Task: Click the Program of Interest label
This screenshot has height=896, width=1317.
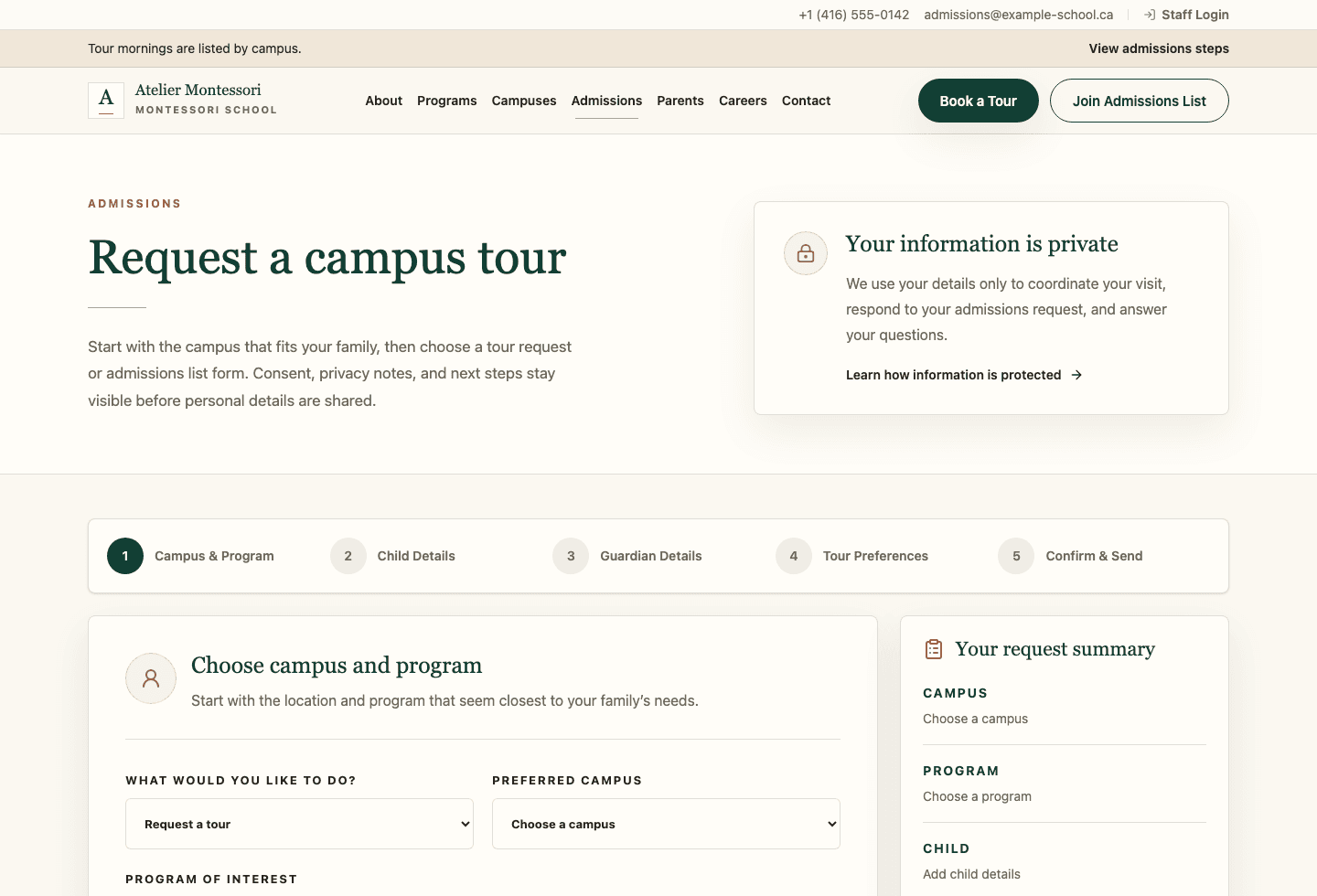Action: point(211,879)
